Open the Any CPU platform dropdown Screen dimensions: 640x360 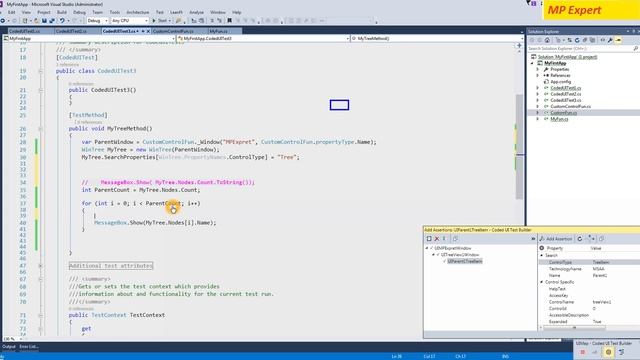[129, 20]
